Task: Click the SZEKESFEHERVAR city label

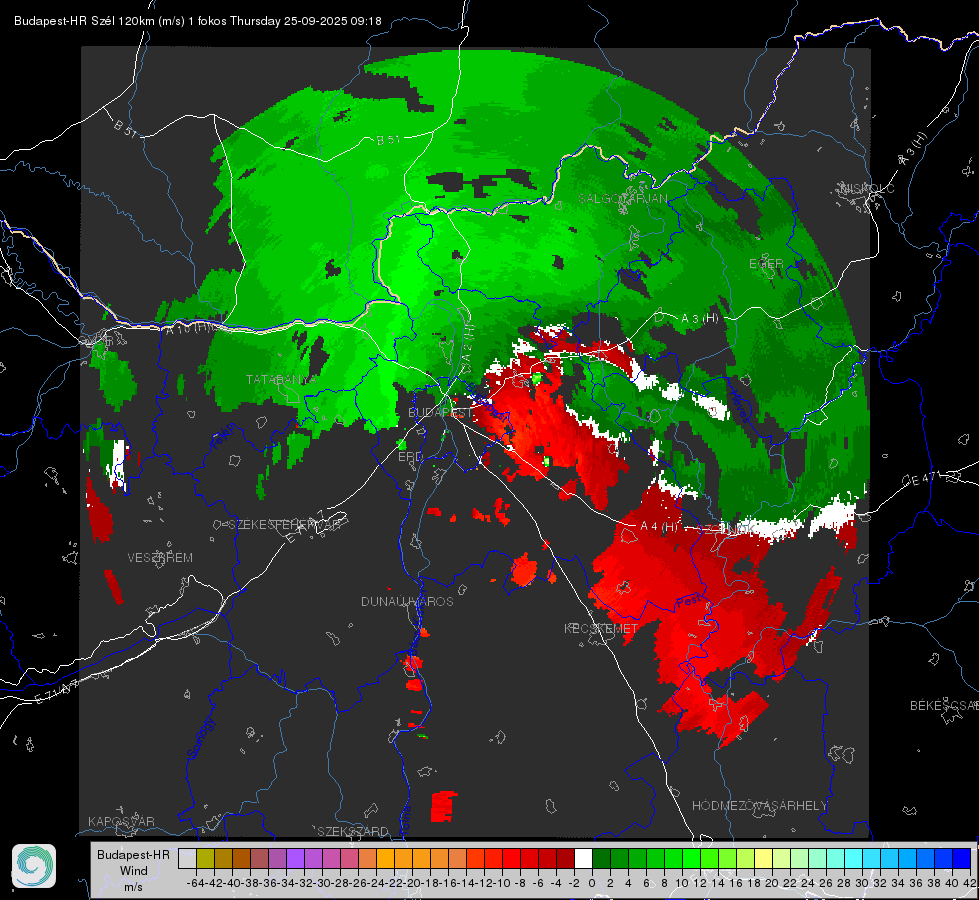Action: click(x=284, y=525)
